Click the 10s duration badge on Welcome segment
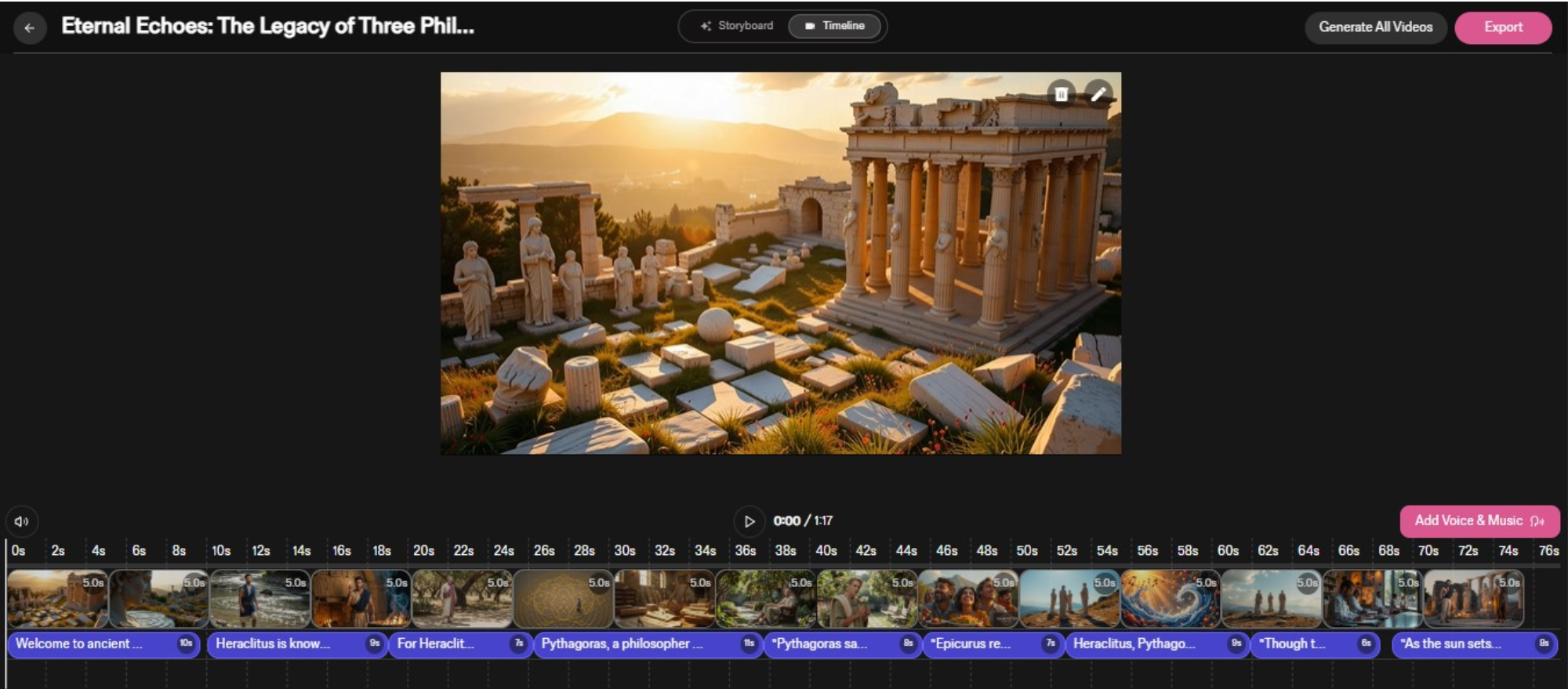The width and height of the screenshot is (1568, 689). (x=186, y=644)
